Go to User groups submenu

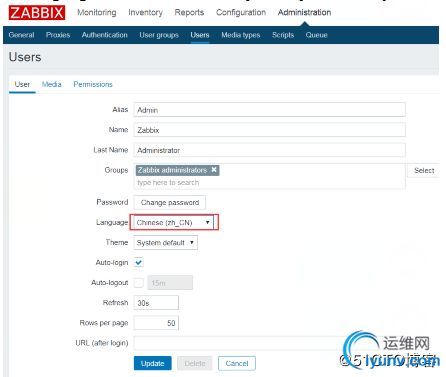pos(159,35)
